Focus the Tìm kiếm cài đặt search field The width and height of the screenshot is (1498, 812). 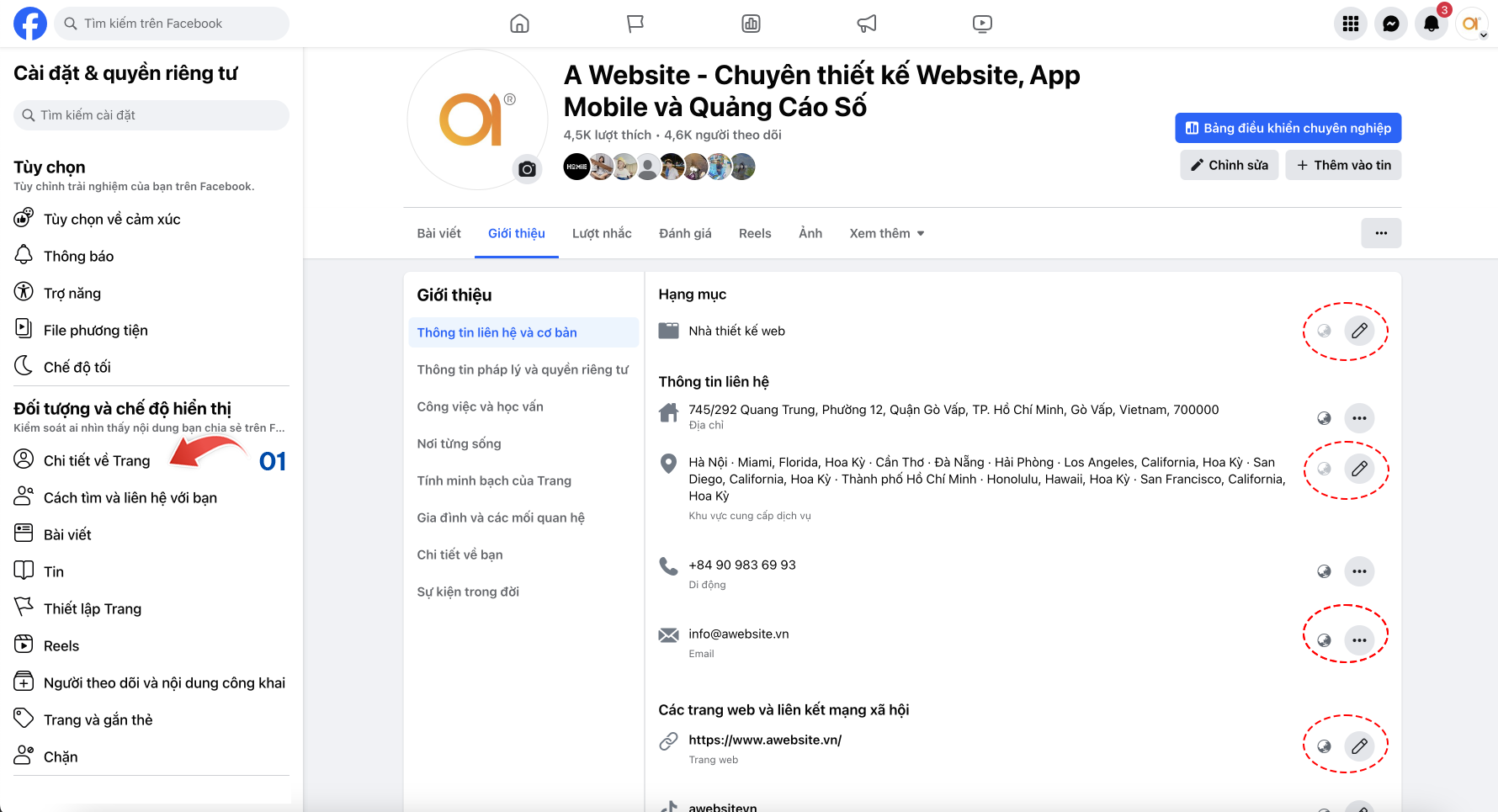click(151, 115)
